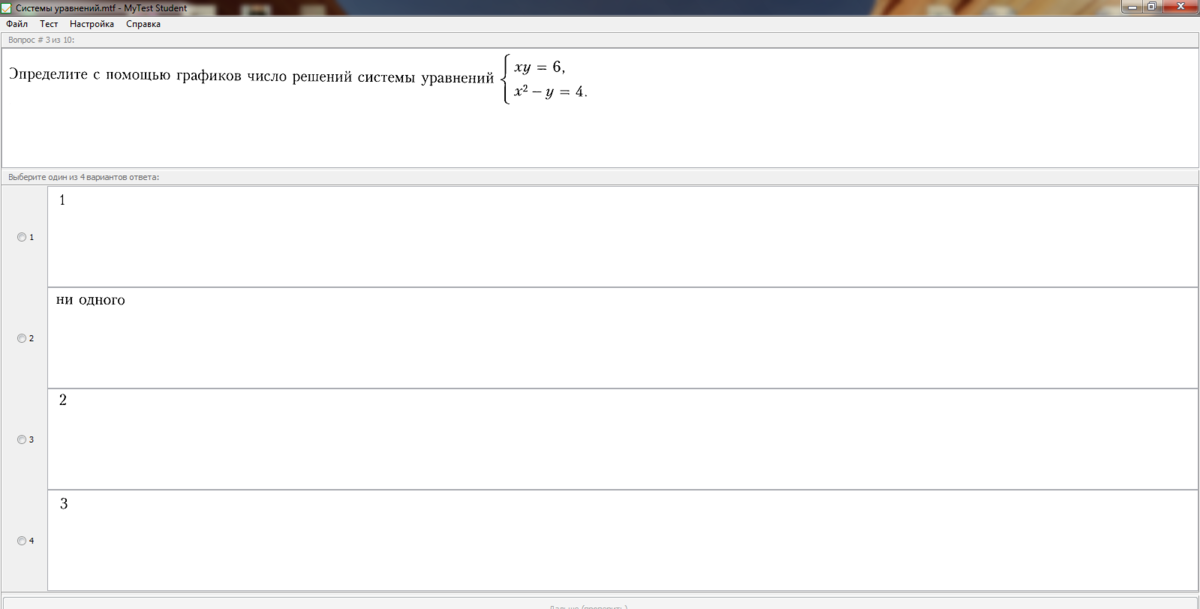
Task: Open the Файл menu
Action: (x=17, y=24)
